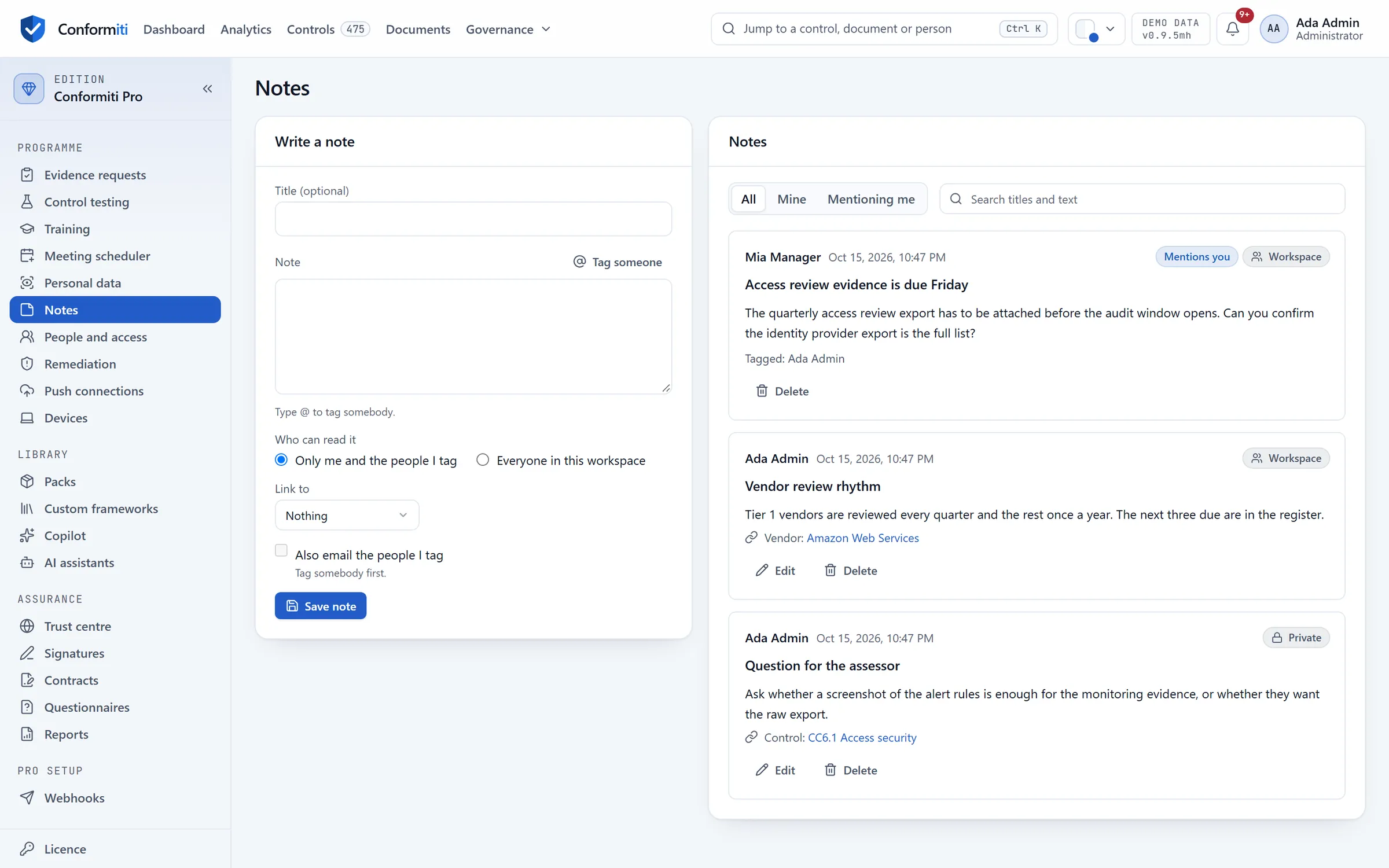The image size is (1389, 868).
Task: Open the notifications bell
Action: coord(1232,28)
